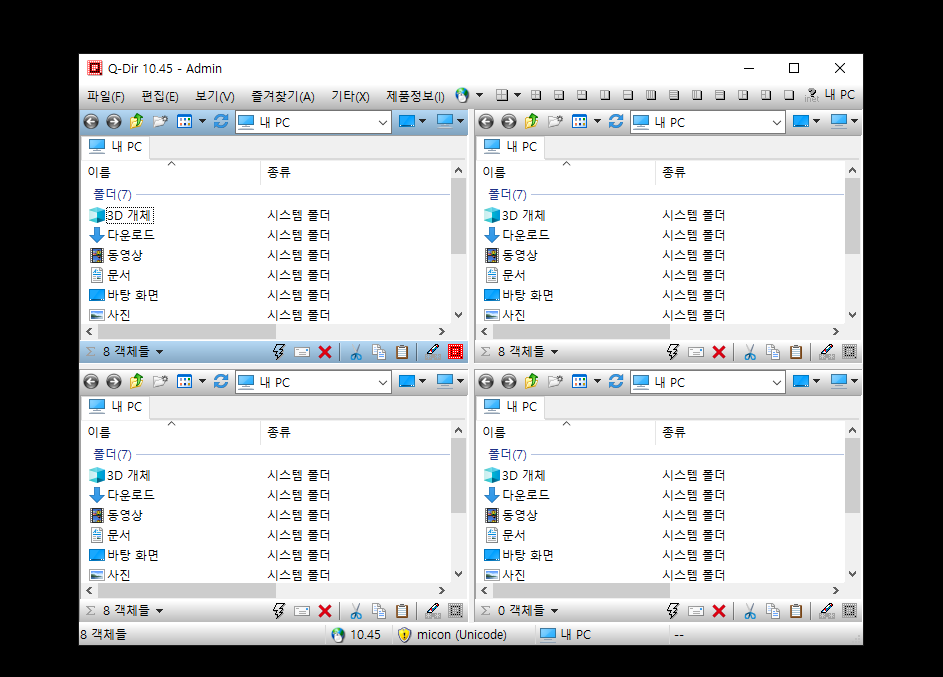The image size is (943, 677).
Task: Click the eraser/rename icon in top-right pane
Action: [x=827, y=352]
